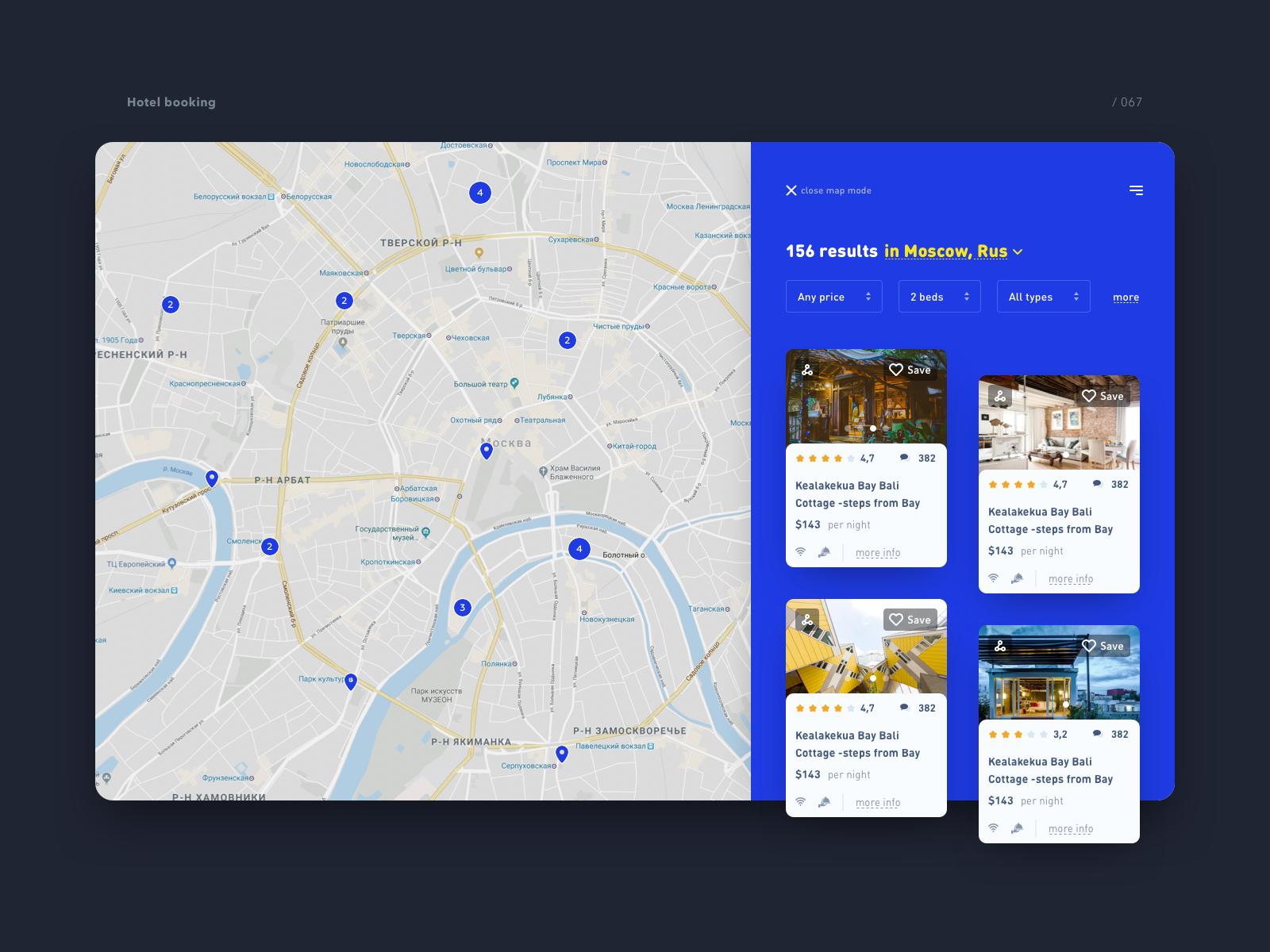
Task: Open 'more info' on the yellow cube houses card
Action: pyautogui.click(x=878, y=803)
